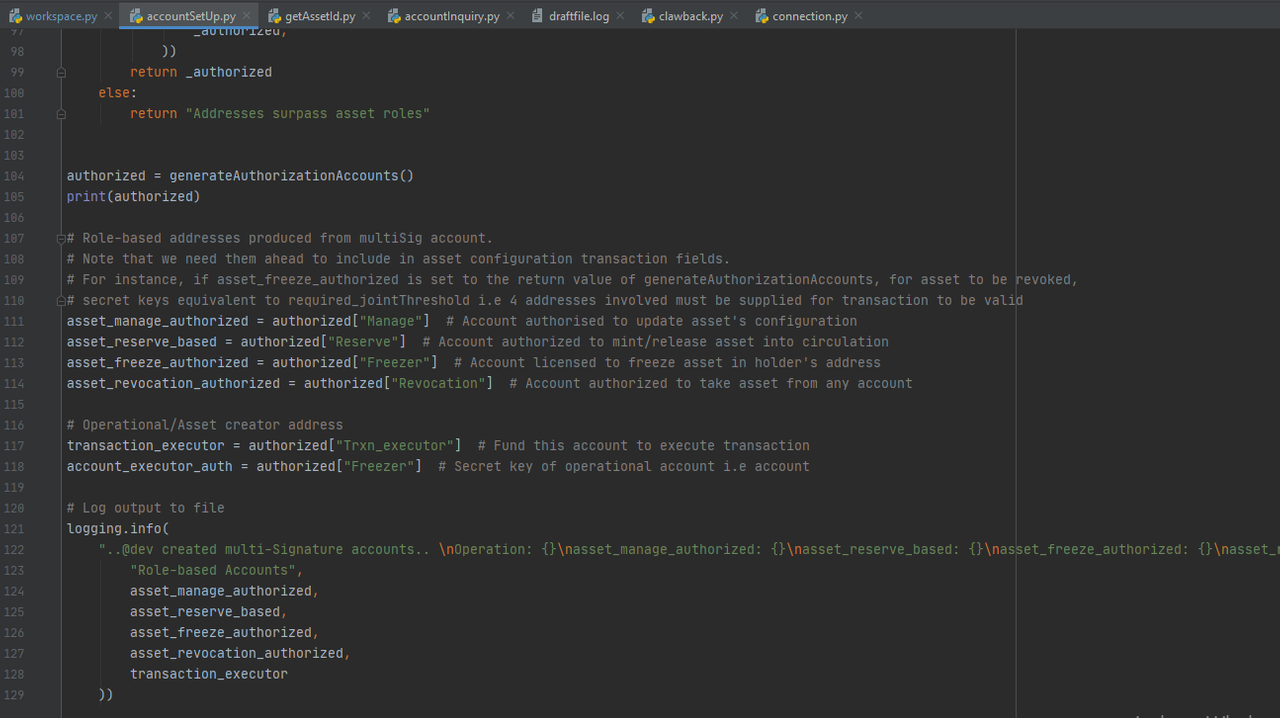The image size is (1280, 718).
Task: Collapse the comment block starting at line 107
Action: click(61, 239)
